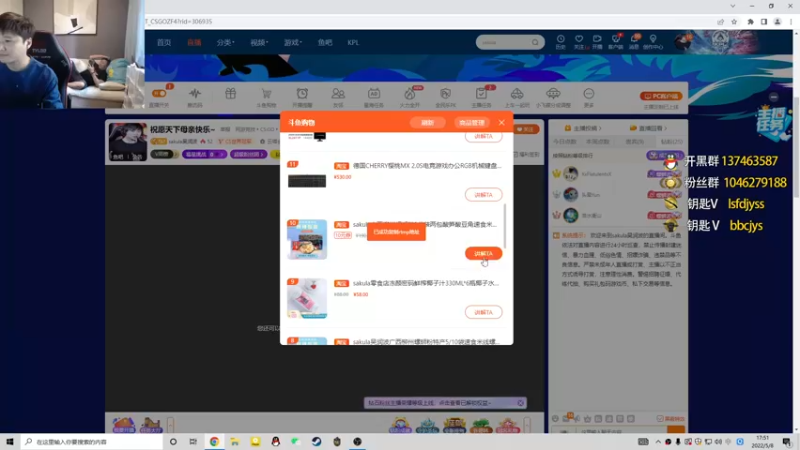The image size is (800, 450).
Task: Switch to the 钻粉 ranking tab
Action: coord(671,141)
